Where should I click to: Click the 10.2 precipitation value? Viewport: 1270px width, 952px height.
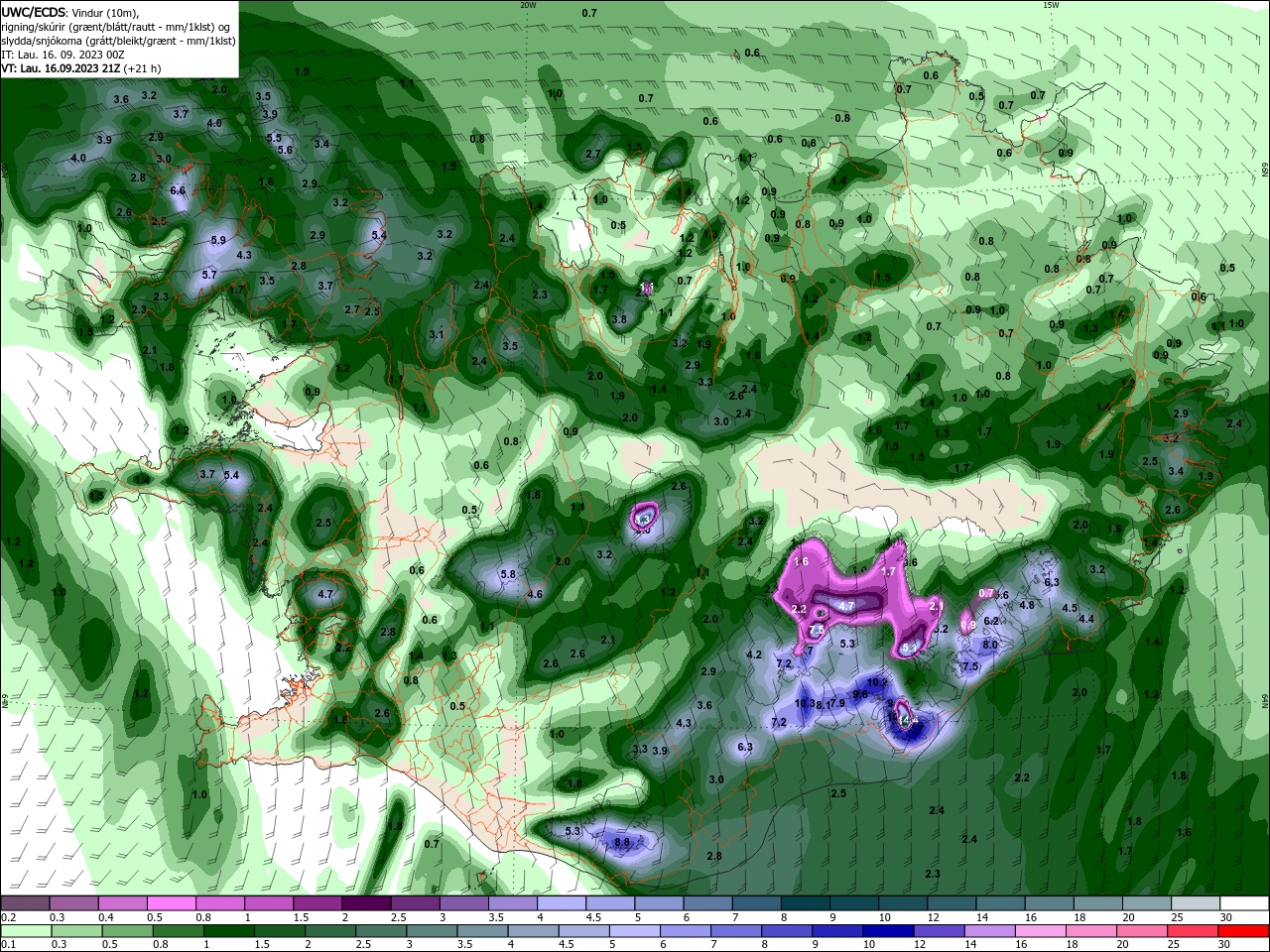[877, 682]
